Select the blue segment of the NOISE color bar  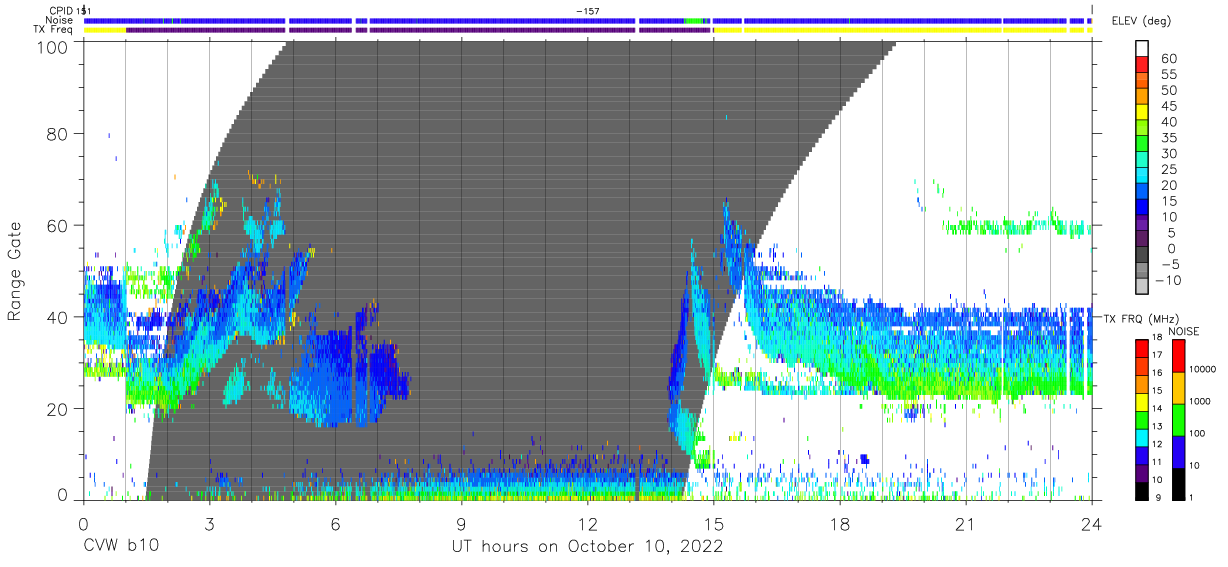pos(1178,453)
